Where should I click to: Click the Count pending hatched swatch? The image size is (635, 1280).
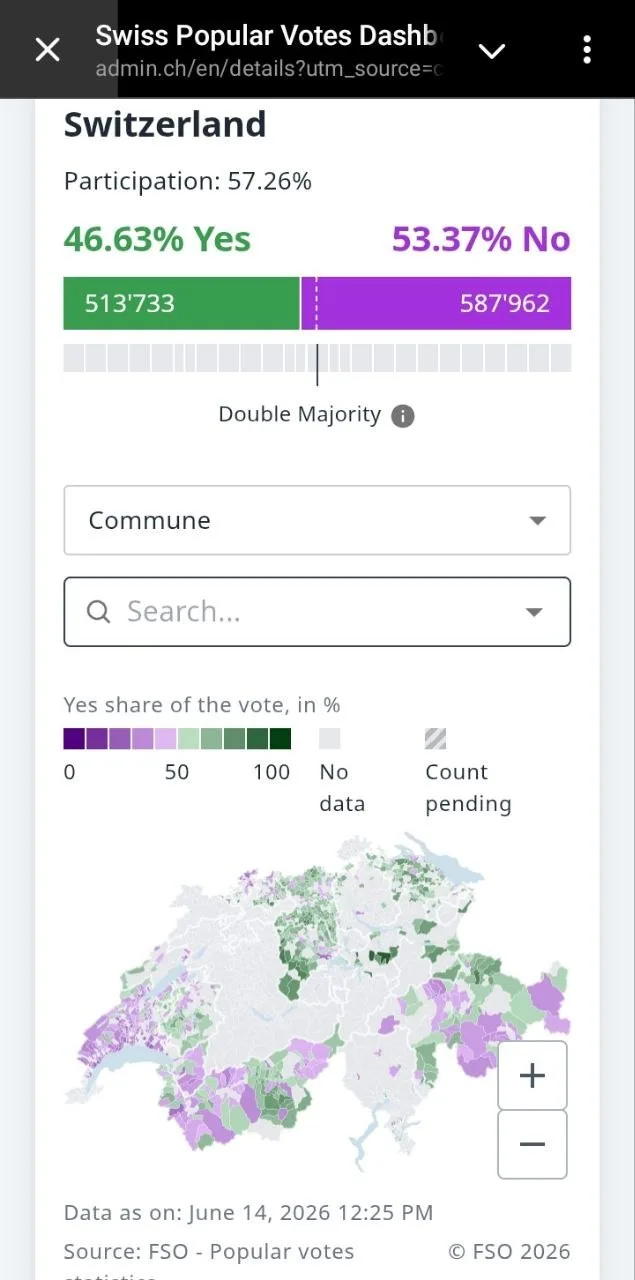point(436,739)
